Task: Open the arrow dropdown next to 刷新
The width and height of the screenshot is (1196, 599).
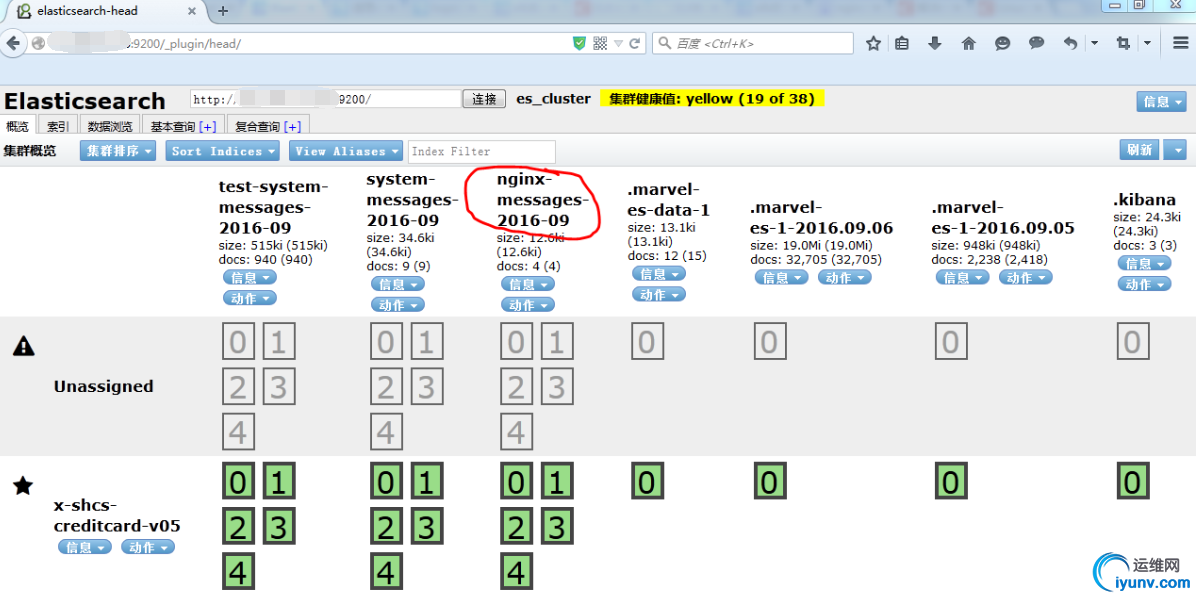Action: (1177, 150)
